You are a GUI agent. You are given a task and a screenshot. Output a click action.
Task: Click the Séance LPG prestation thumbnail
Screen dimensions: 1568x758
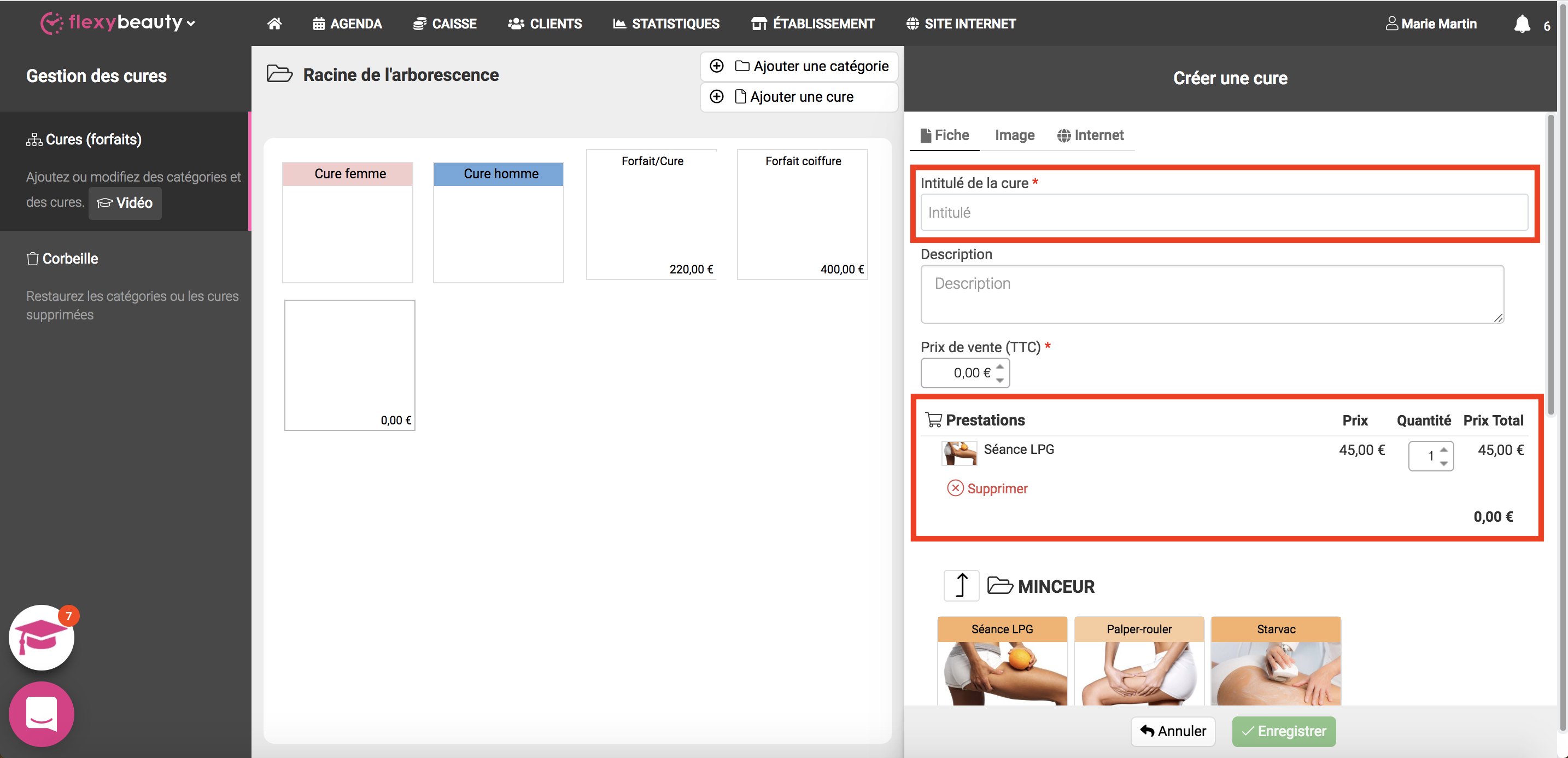(959, 453)
